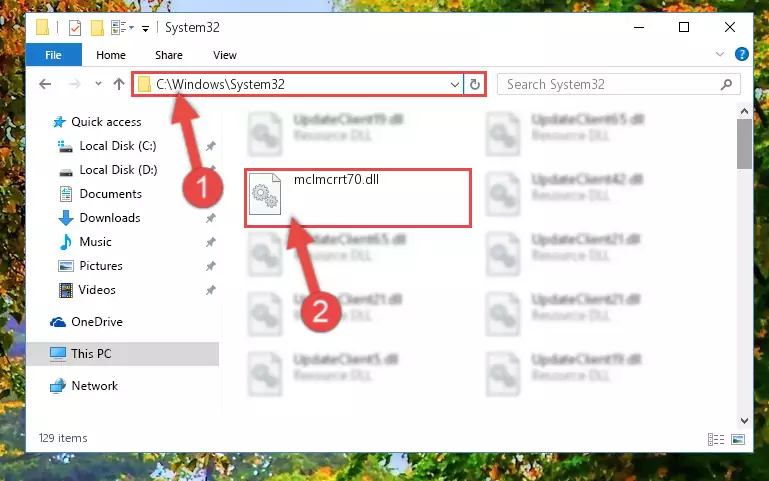Screen dimensions: 769x481
Task: Refresh the System32 folder view
Action: [474, 84]
